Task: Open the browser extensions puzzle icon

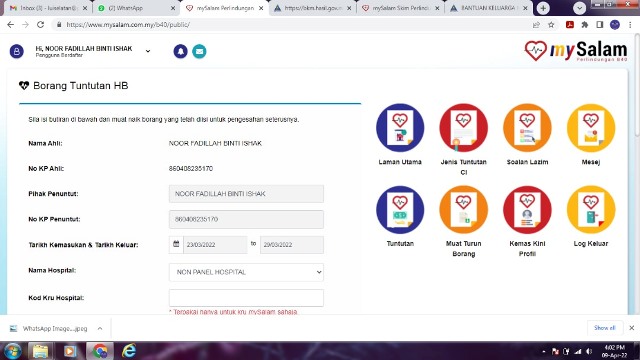Action: 584,25
